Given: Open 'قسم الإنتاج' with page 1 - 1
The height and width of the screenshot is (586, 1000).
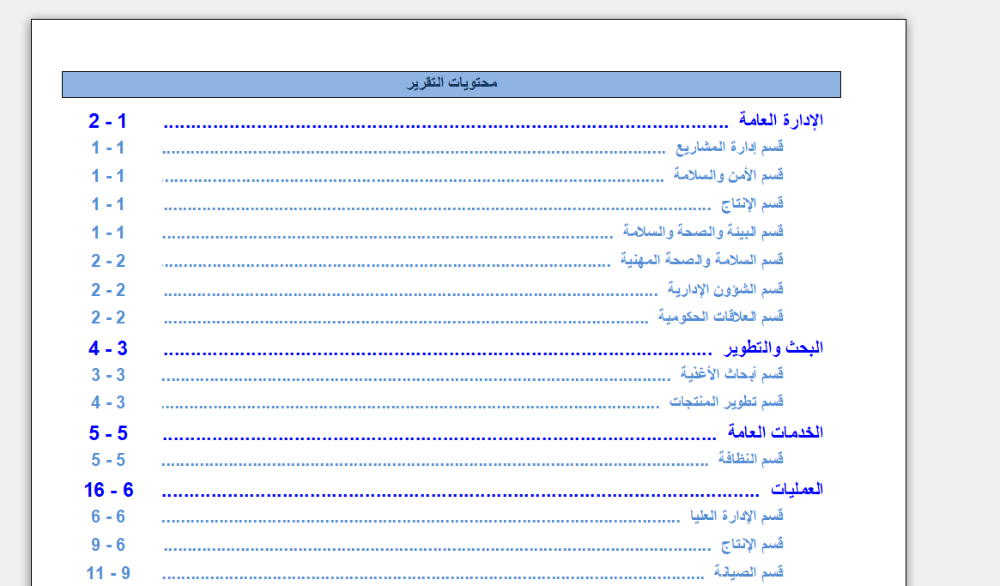Looking at the screenshot, I should click(752, 204).
